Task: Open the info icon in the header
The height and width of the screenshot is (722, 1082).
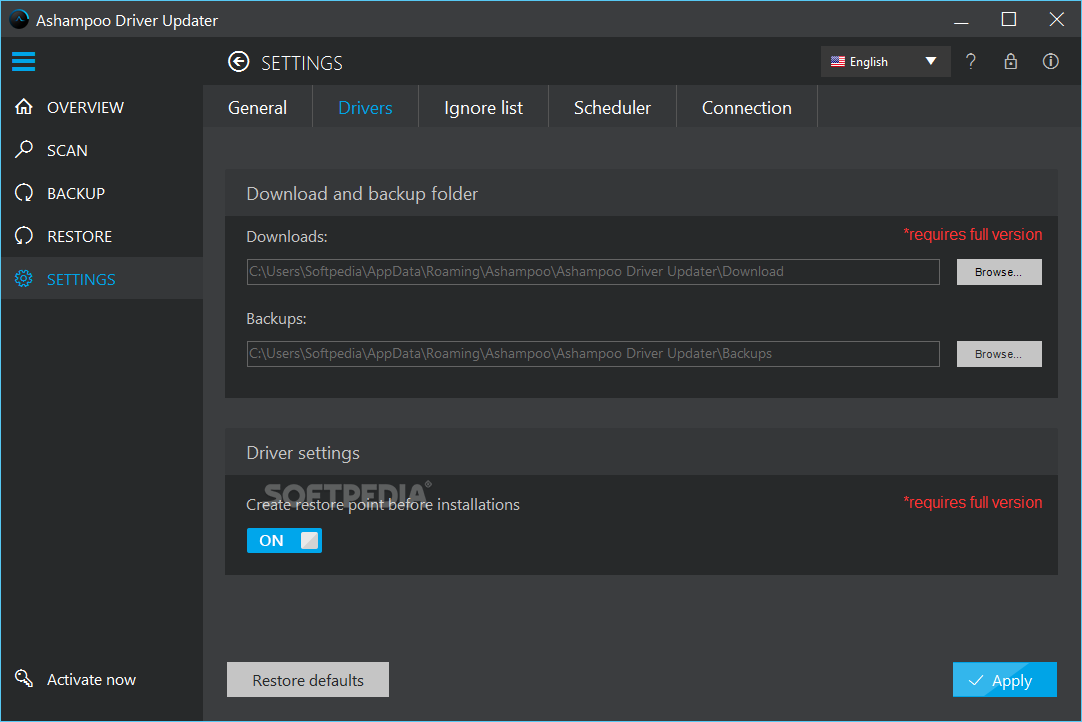Action: (1050, 61)
